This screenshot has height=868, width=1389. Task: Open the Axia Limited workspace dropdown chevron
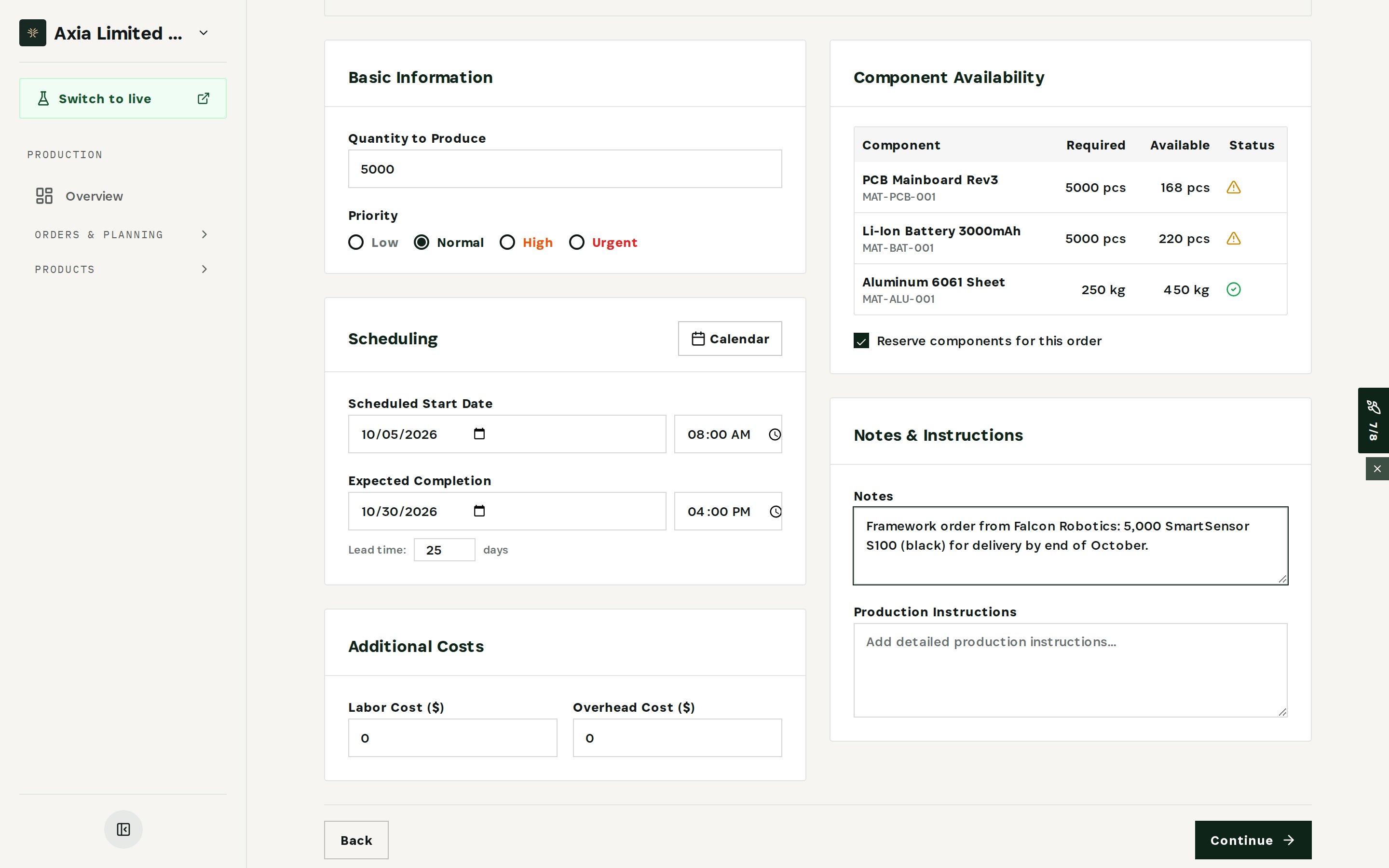203,33
